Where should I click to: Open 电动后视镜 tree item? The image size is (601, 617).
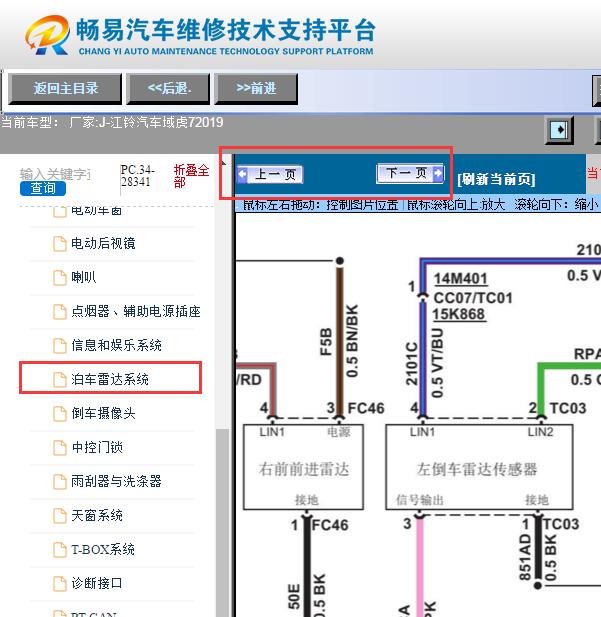[x=103, y=244]
